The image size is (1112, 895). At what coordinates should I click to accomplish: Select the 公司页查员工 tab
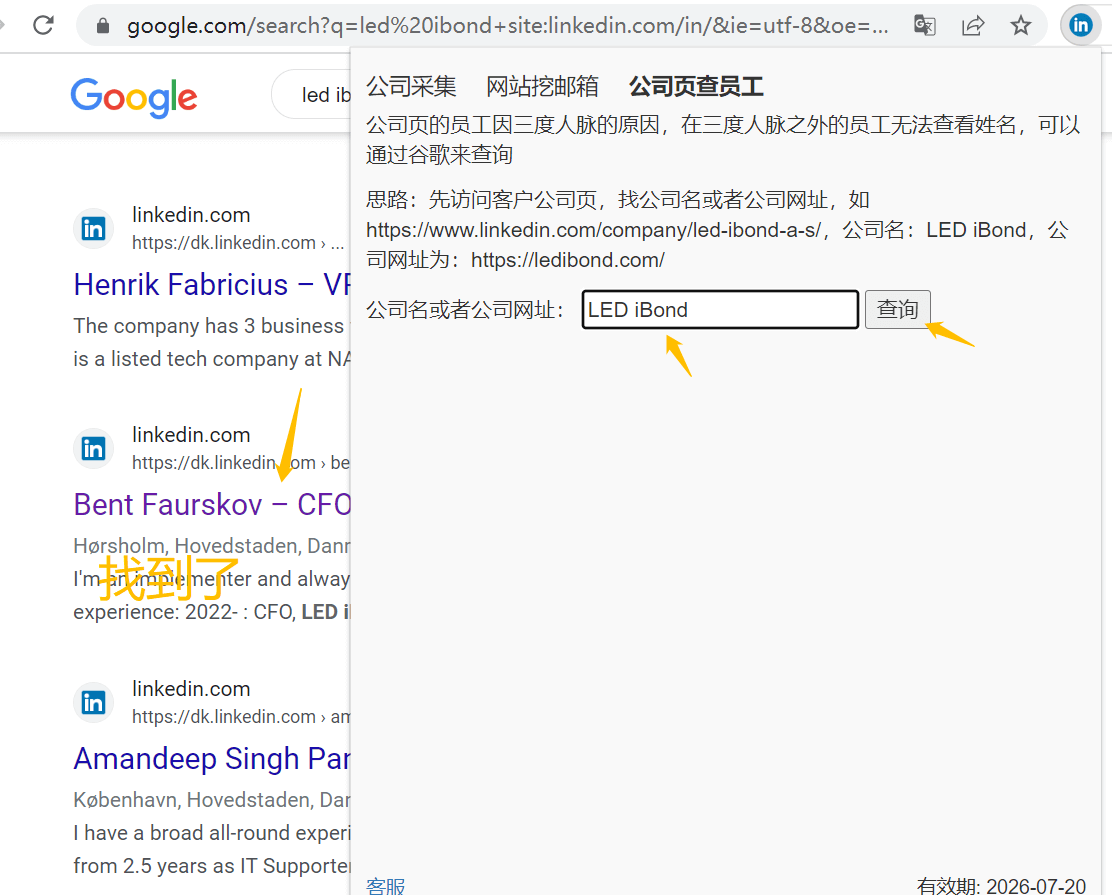click(696, 87)
